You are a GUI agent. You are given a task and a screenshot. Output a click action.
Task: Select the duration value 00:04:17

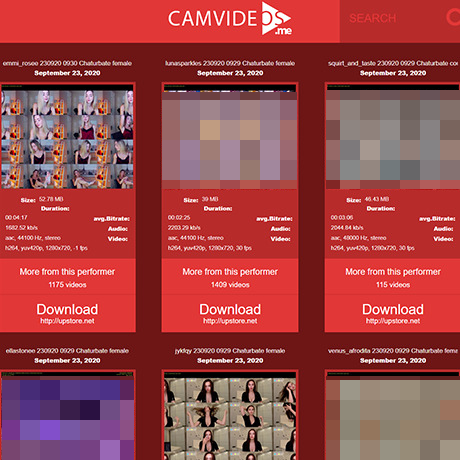click(16, 218)
